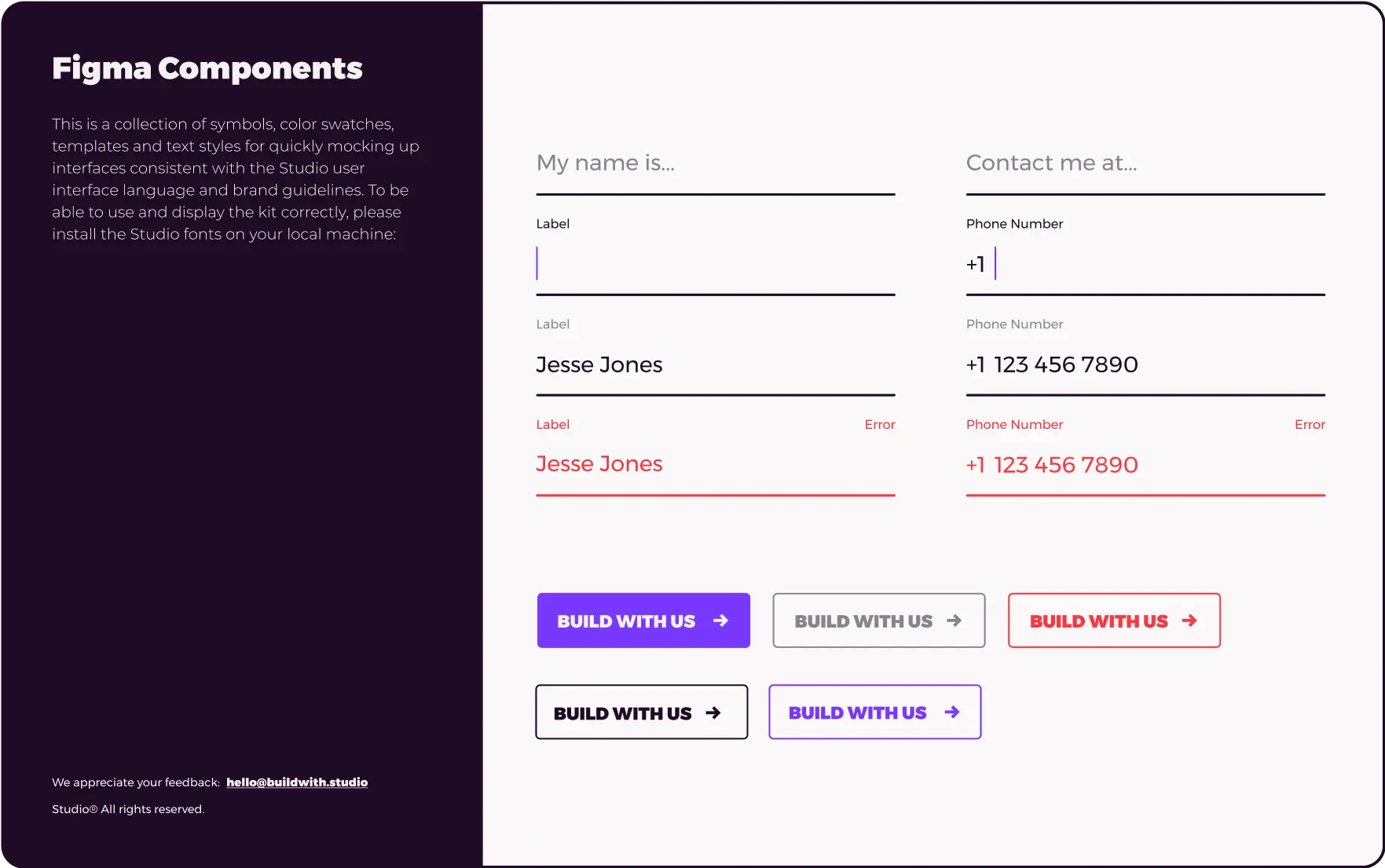Open the hello@buildwith.studio email link
1385x868 pixels.
tap(297, 782)
